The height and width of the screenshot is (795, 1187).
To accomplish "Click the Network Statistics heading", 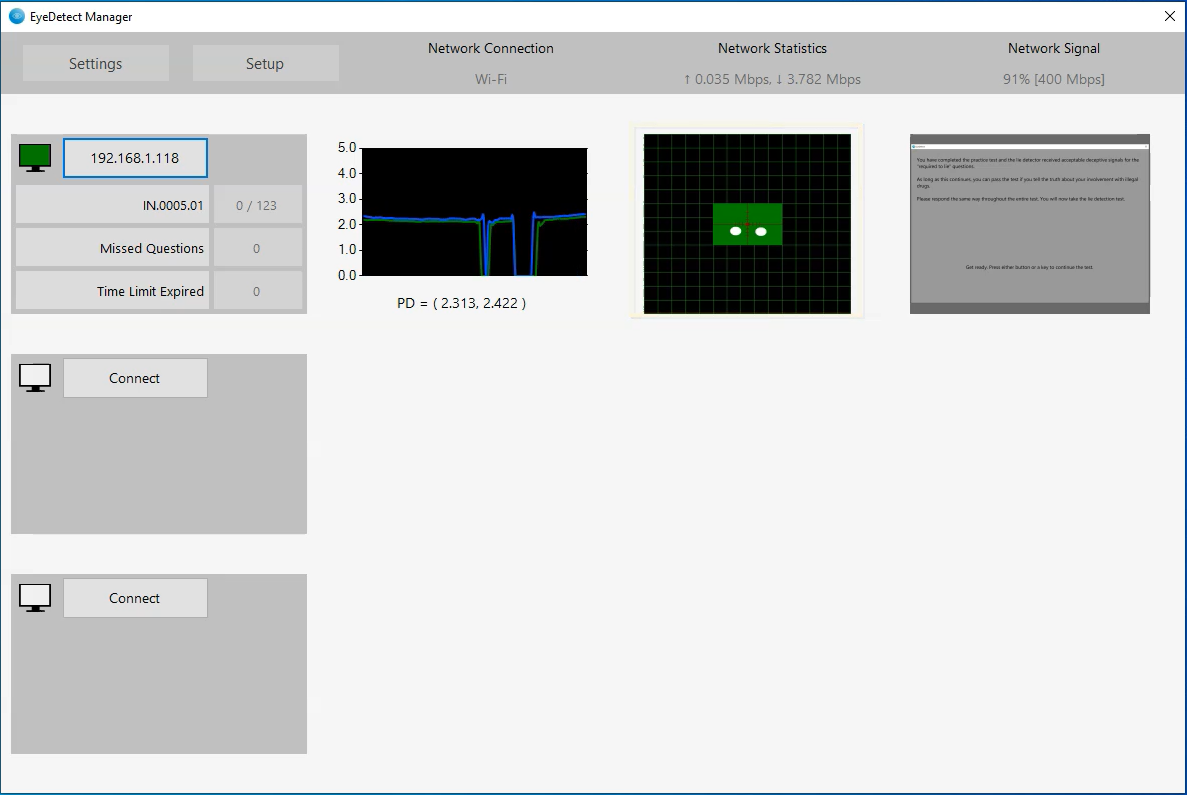I will tap(772, 48).
